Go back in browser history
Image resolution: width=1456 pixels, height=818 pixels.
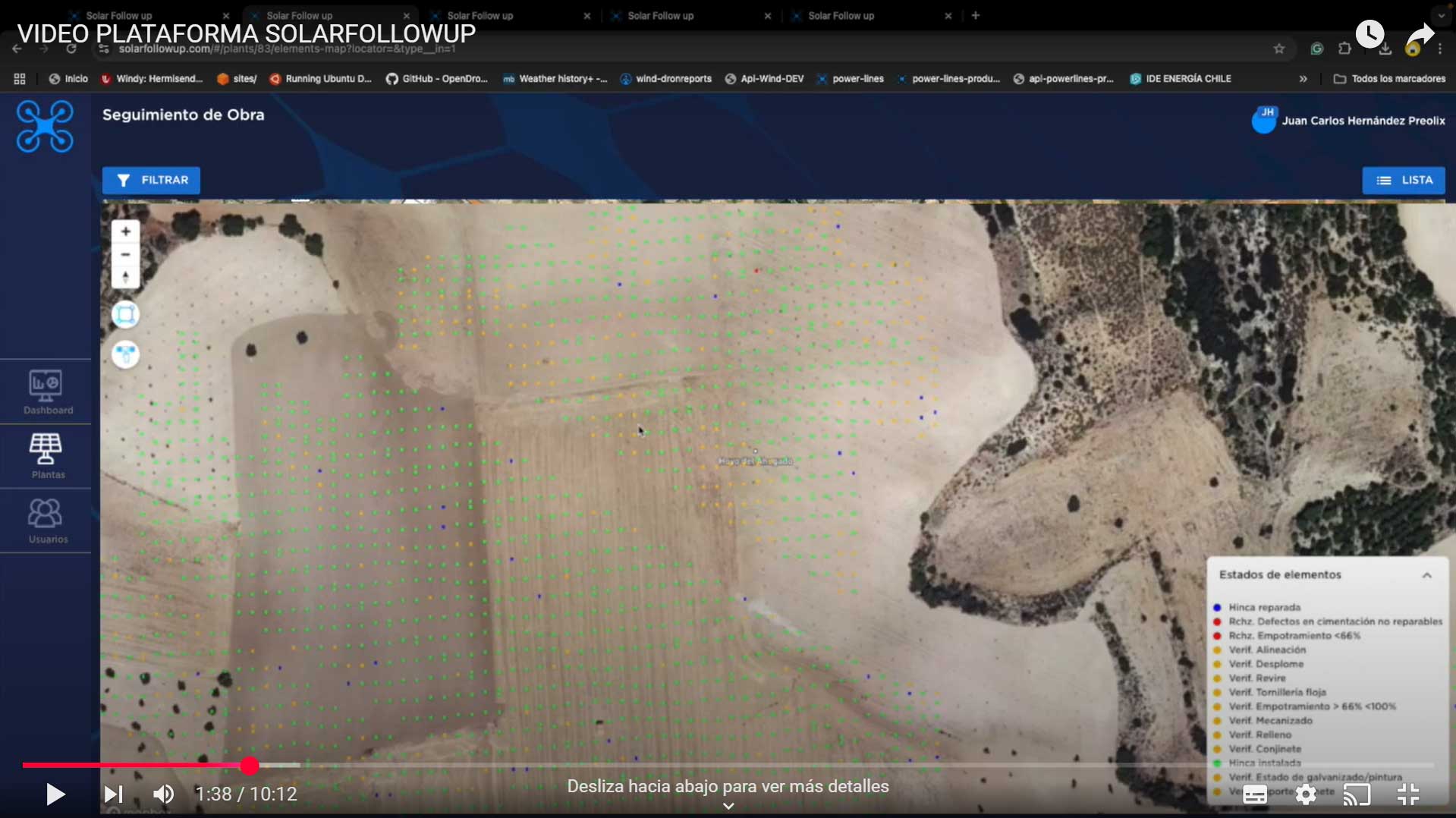pos(17,49)
